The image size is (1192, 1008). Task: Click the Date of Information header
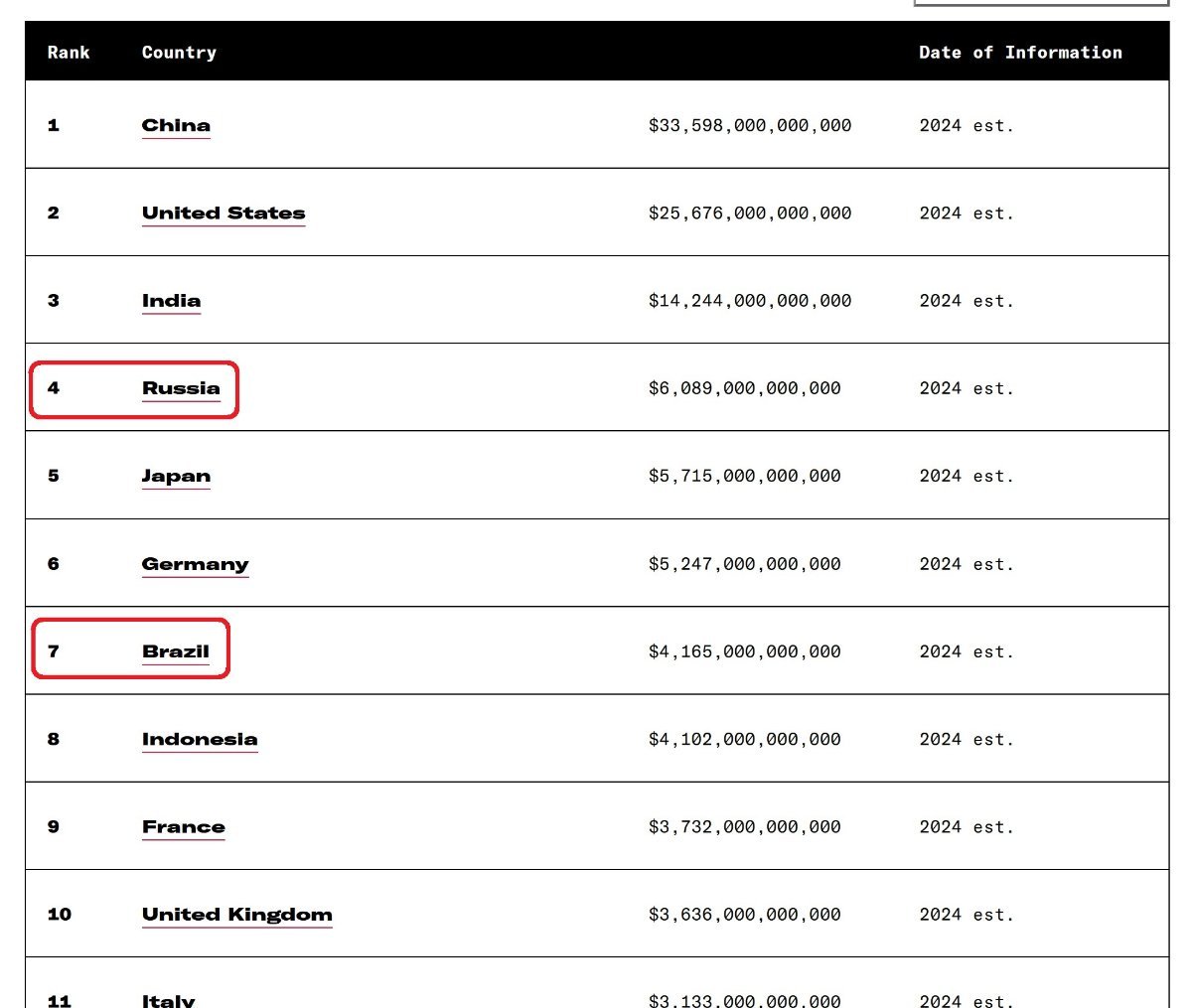[1020, 53]
